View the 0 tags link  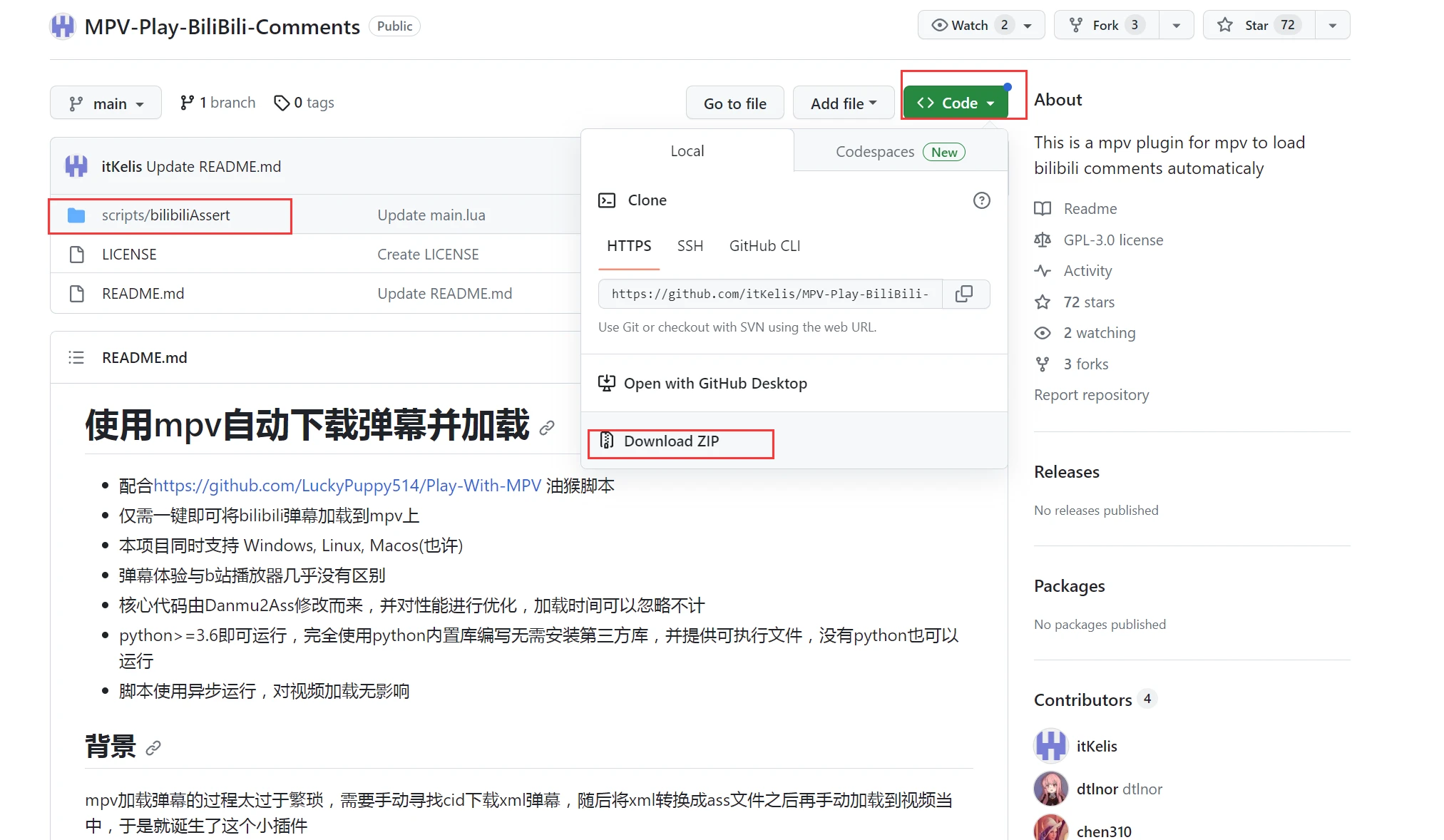click(x=304, y=103)
